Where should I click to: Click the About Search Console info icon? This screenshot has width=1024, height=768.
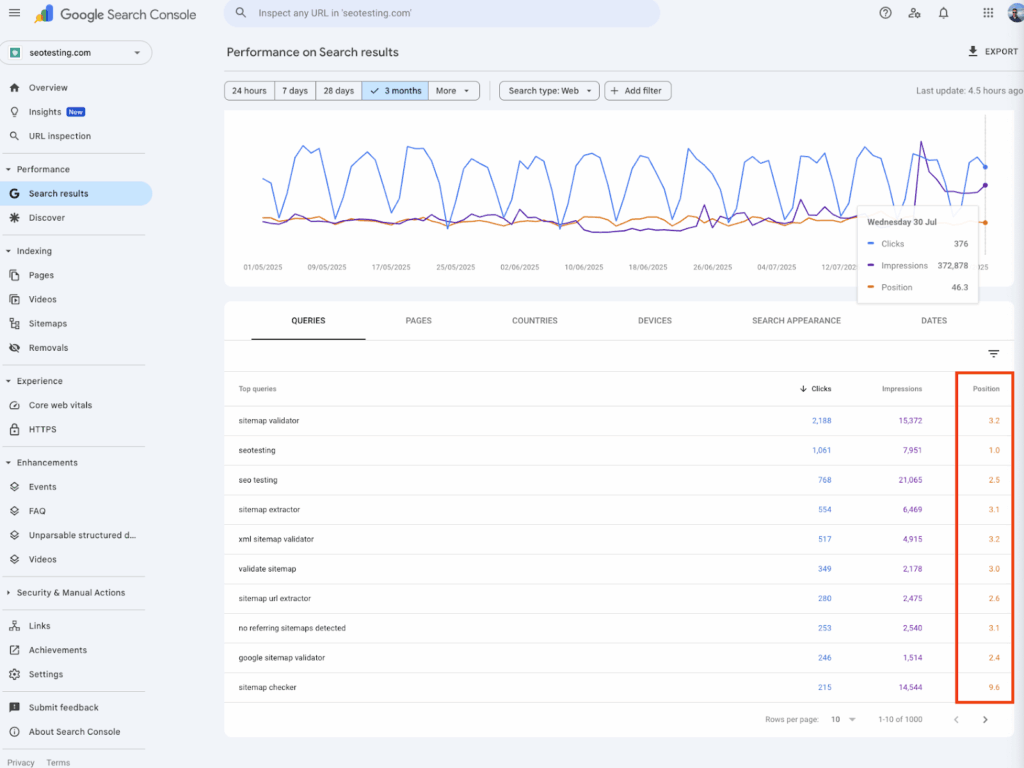(14, 731)
